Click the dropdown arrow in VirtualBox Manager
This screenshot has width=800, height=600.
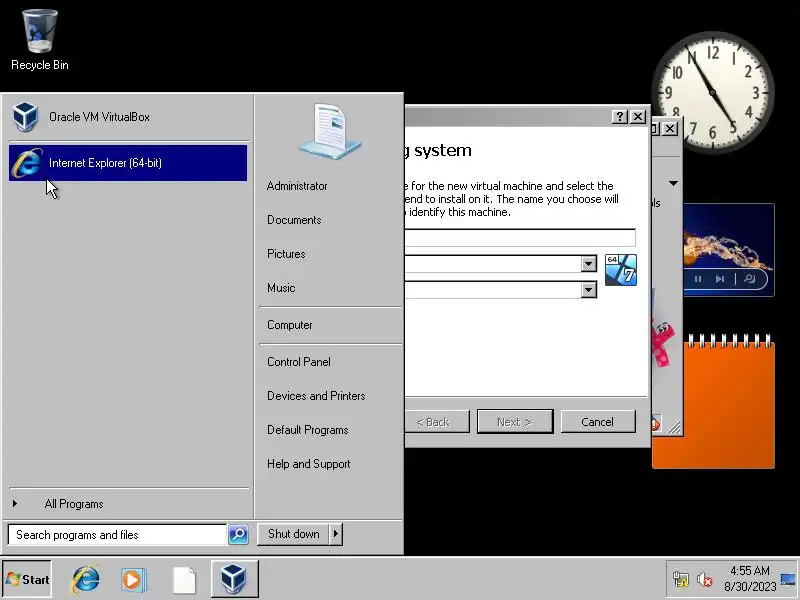(673, 183)
